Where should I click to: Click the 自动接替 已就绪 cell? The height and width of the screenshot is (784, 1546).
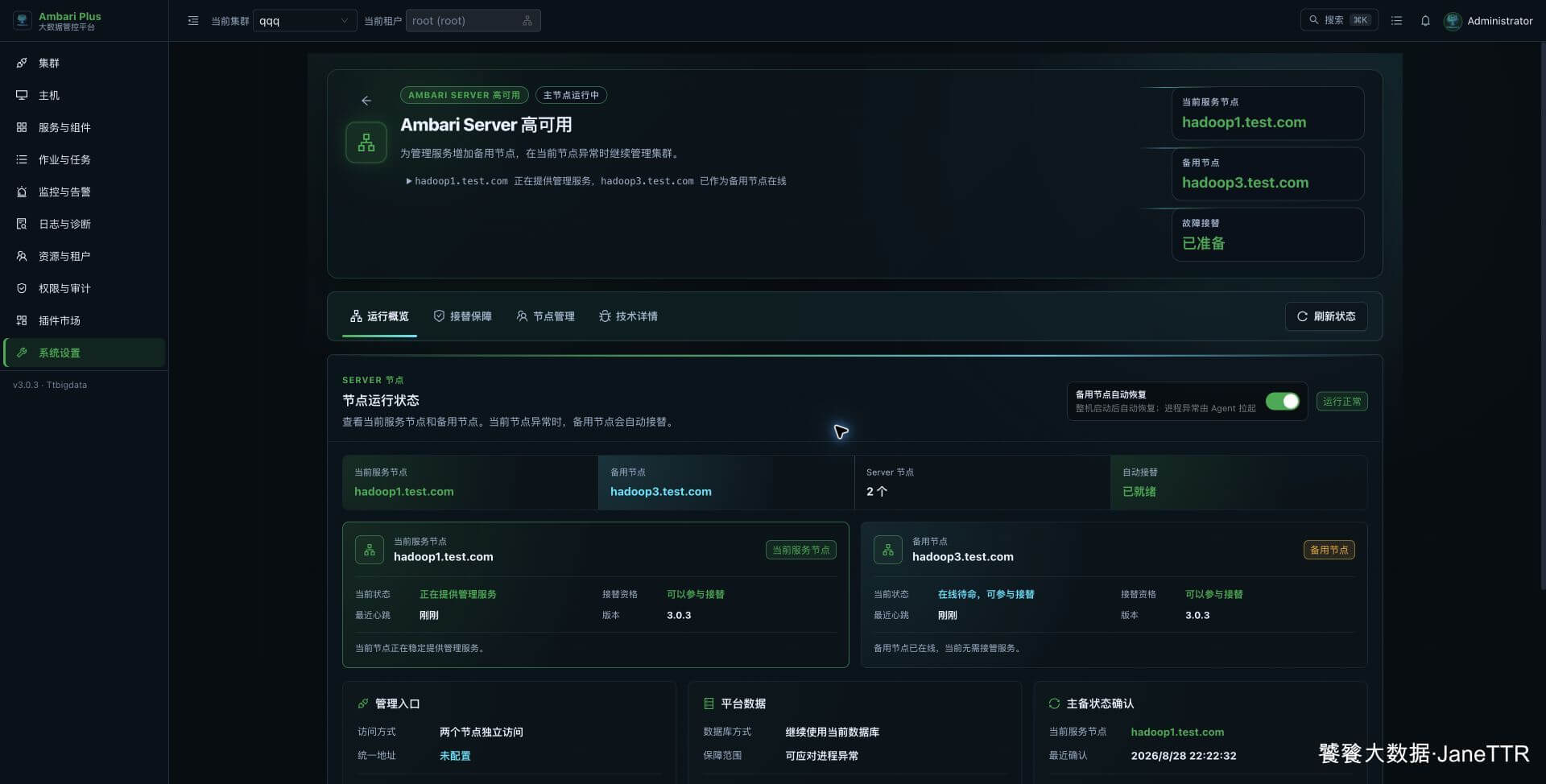1238,482
